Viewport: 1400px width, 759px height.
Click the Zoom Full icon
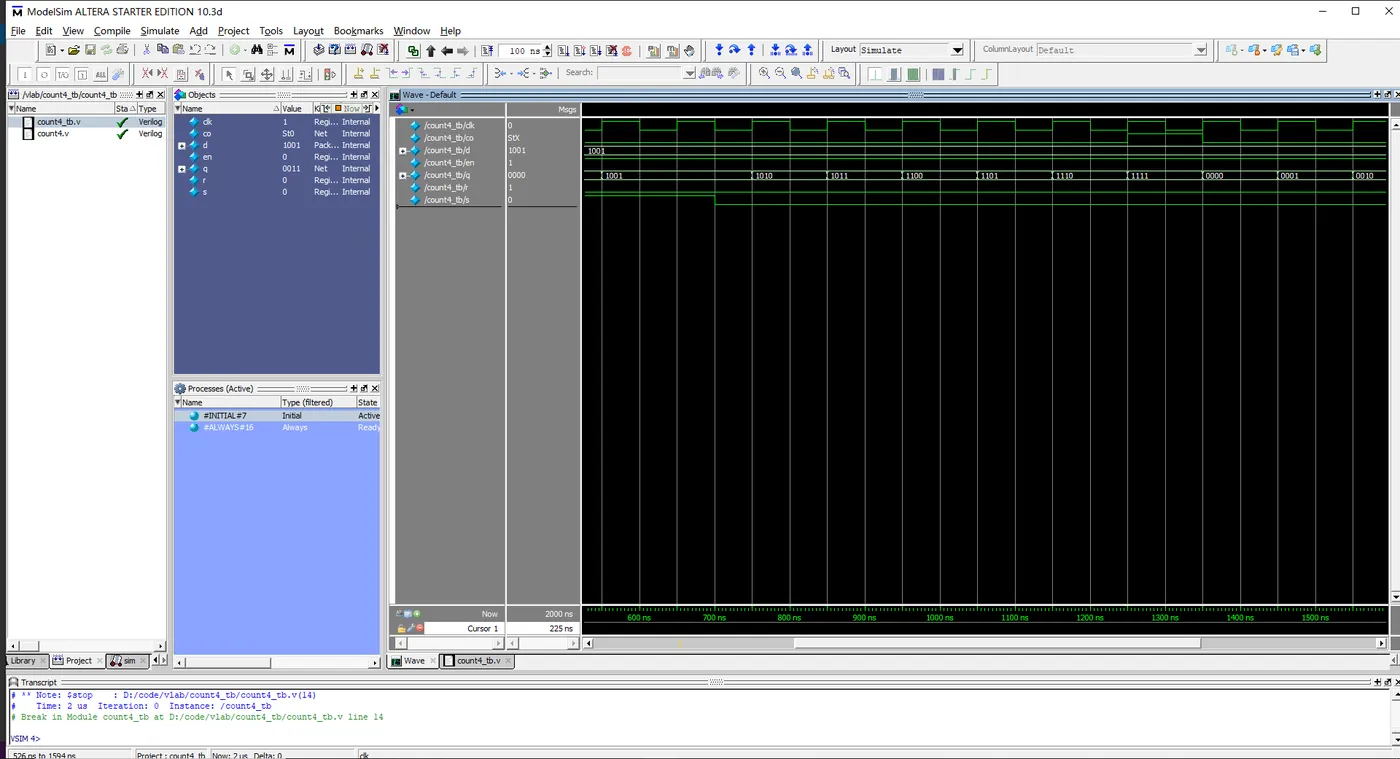796,73
